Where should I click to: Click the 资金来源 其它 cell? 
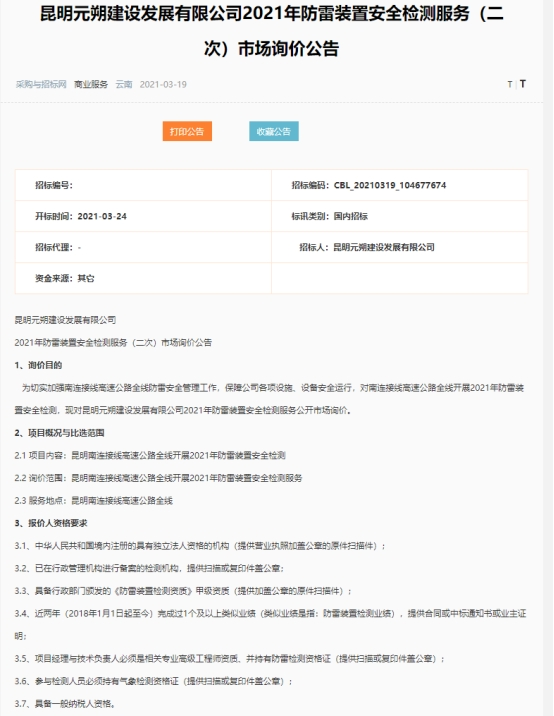pos(143,279)
